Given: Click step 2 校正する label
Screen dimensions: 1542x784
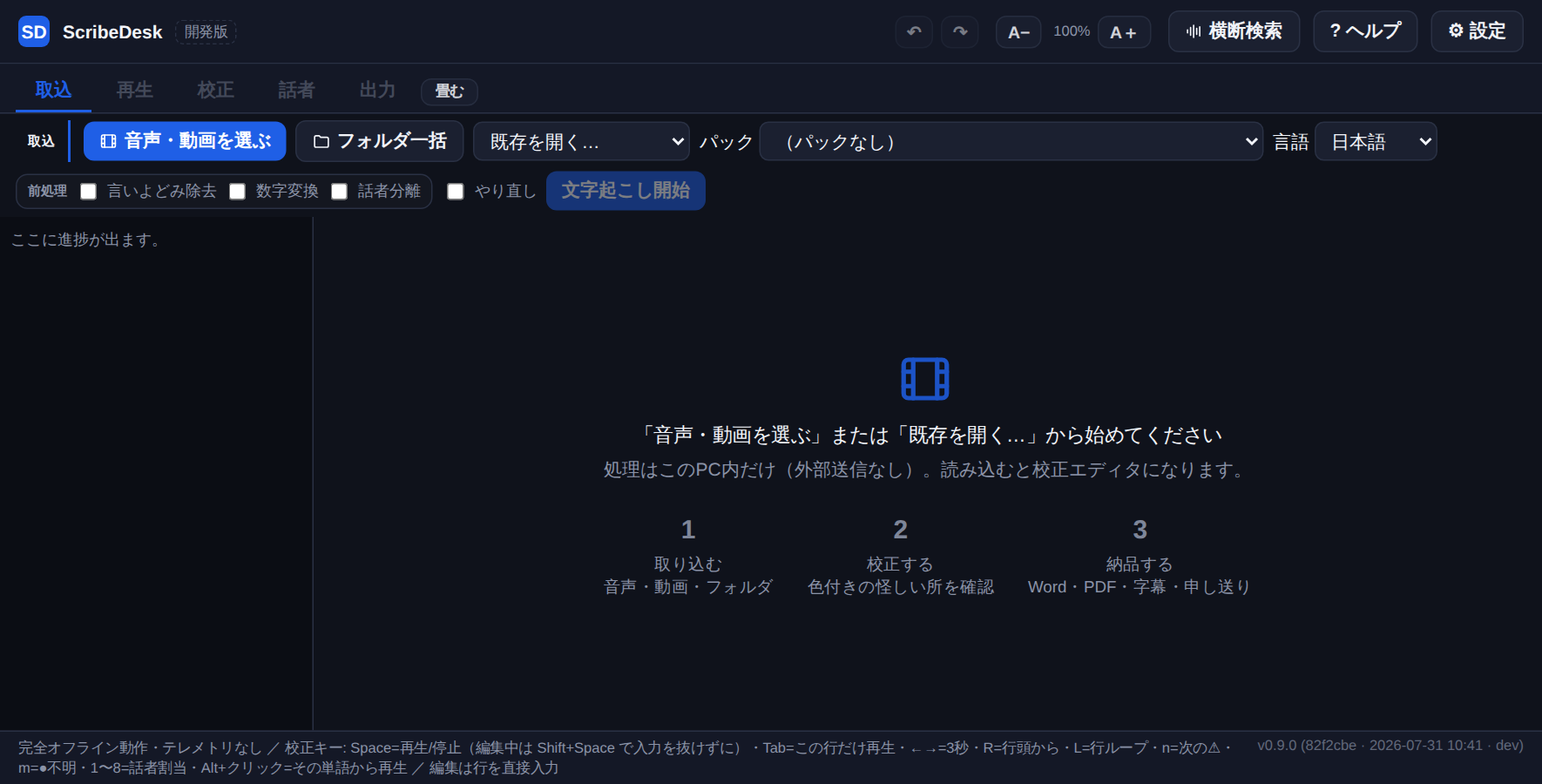Looking at the screenshot, I should click(x=900, y=564).
